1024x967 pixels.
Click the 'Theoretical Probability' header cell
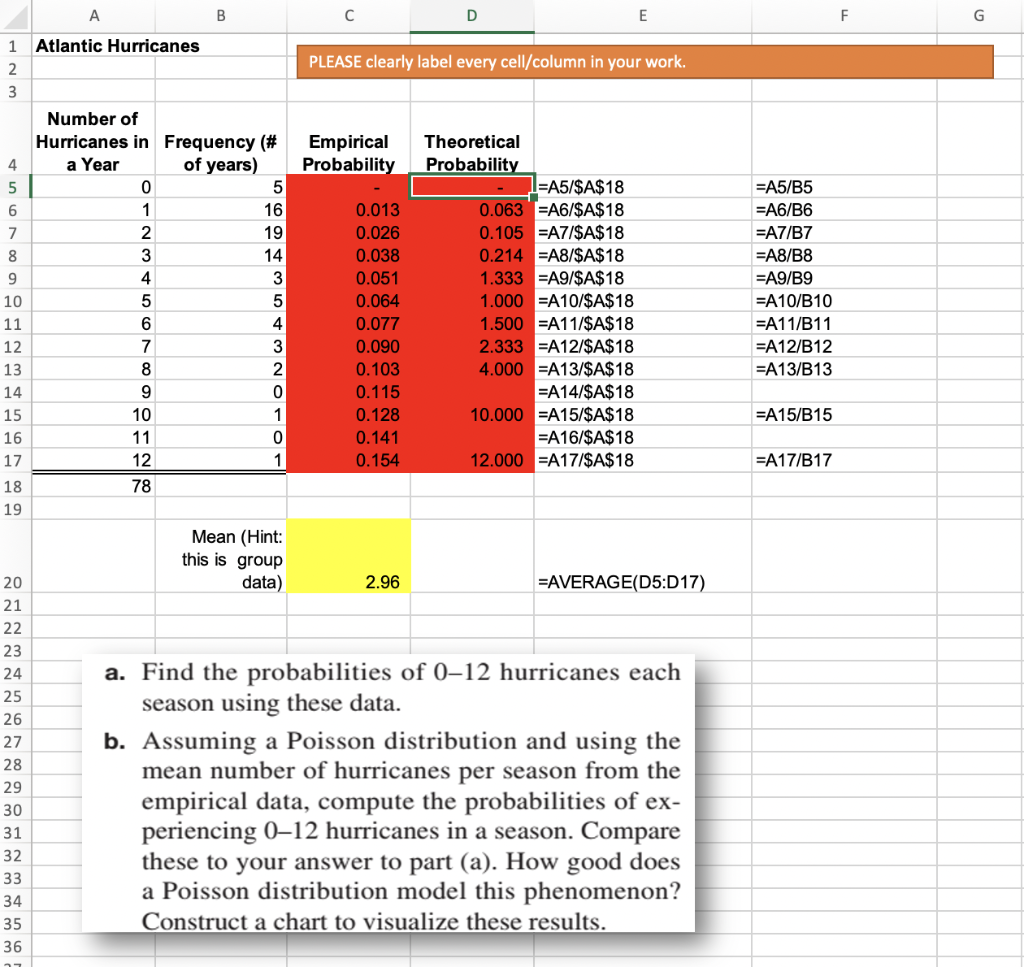pos(472,153)
